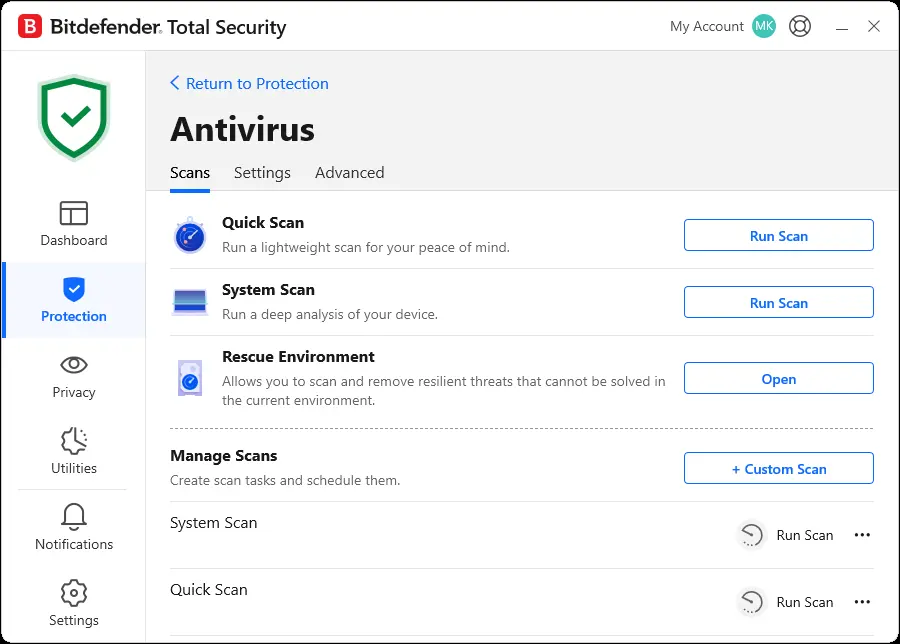Go to Utilities in the sidebar
This screenshot has width=900, height=644.
point(73,451)
